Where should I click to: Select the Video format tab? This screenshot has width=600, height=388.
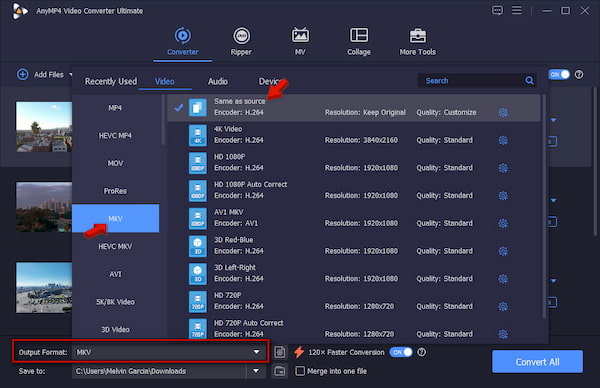(165, 81)
